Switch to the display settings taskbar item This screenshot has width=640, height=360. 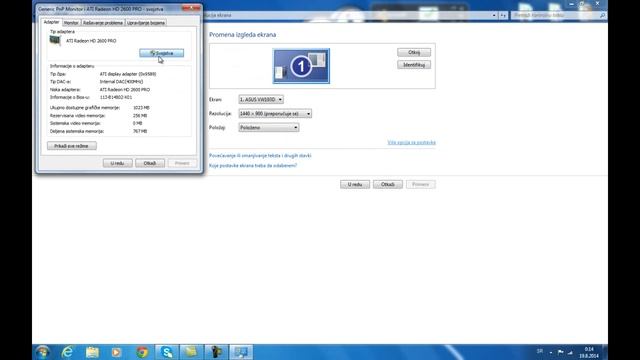(241, 352)
